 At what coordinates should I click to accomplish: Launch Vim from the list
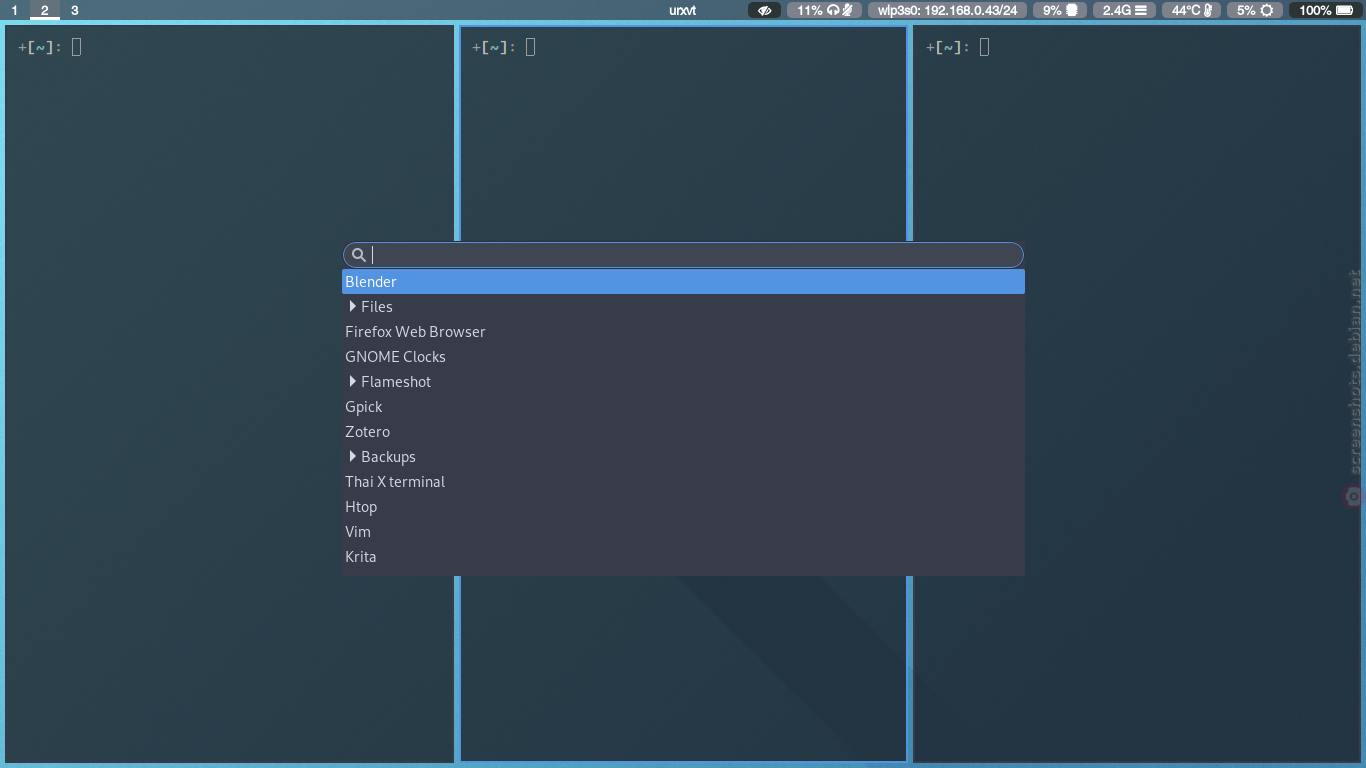pyautogui.click(x=683, y=532)
